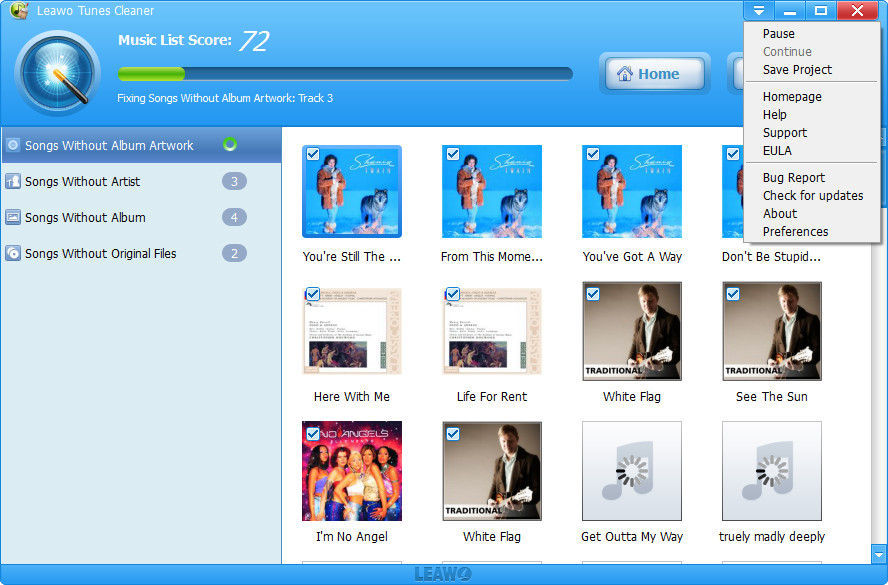Select Bug Report menu entry
888x585 pixels.
point(793,178)
